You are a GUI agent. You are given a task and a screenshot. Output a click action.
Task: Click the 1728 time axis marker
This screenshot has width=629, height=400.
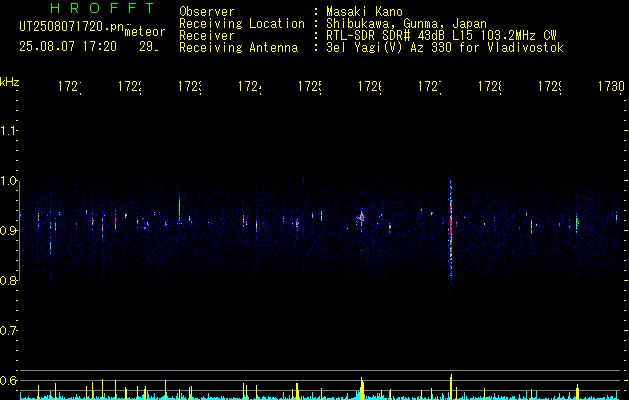pyautogui.click(x=489, y=87)
